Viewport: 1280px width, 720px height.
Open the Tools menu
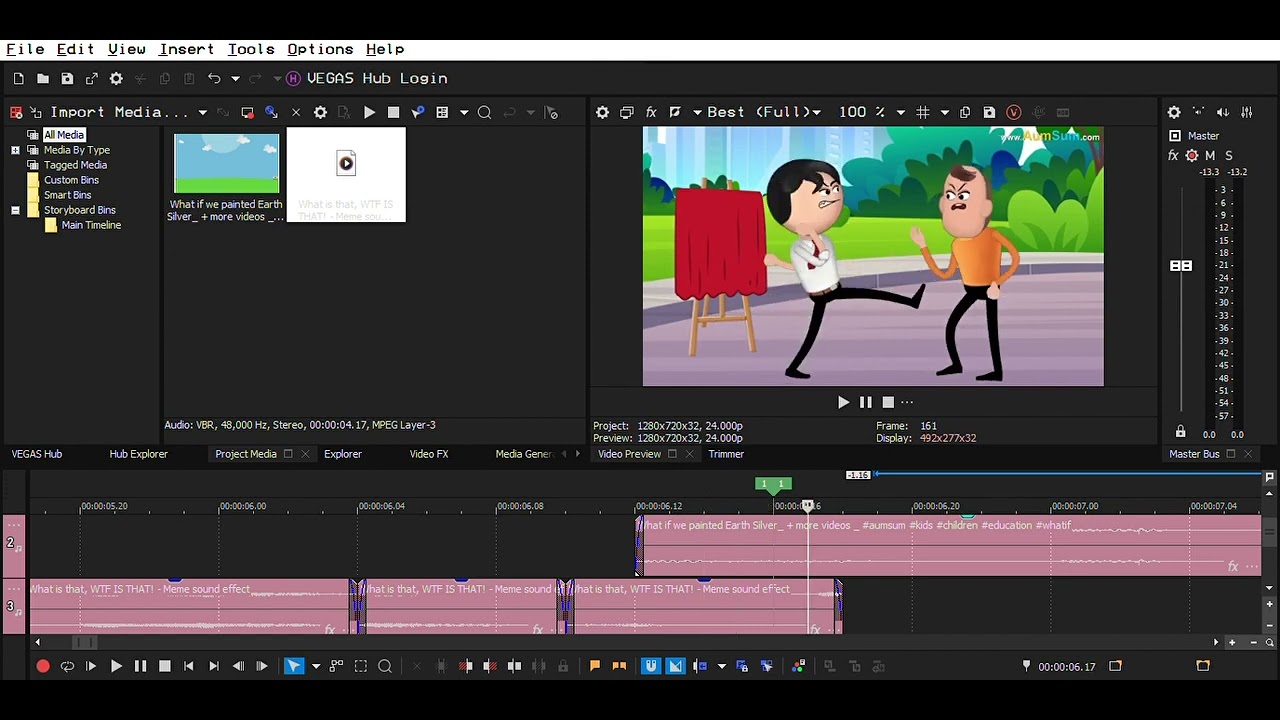(x=250, y=49)
